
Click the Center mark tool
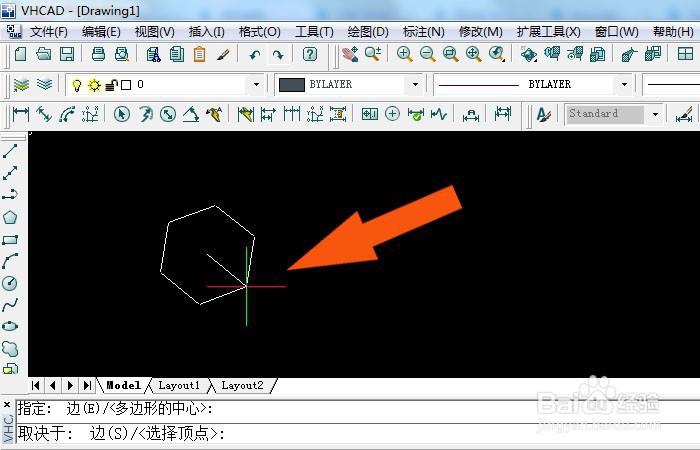(x=392, y=114)
